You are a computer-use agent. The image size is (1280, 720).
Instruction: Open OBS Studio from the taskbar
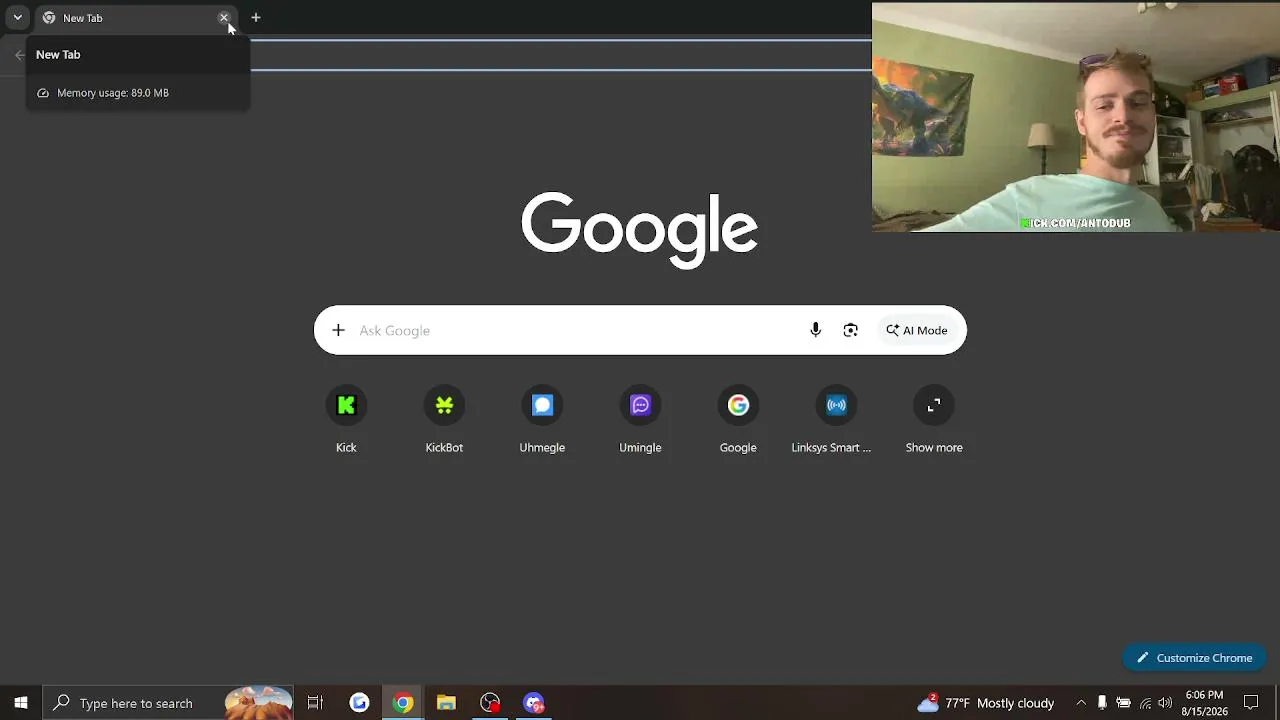(x=490, y=703)
